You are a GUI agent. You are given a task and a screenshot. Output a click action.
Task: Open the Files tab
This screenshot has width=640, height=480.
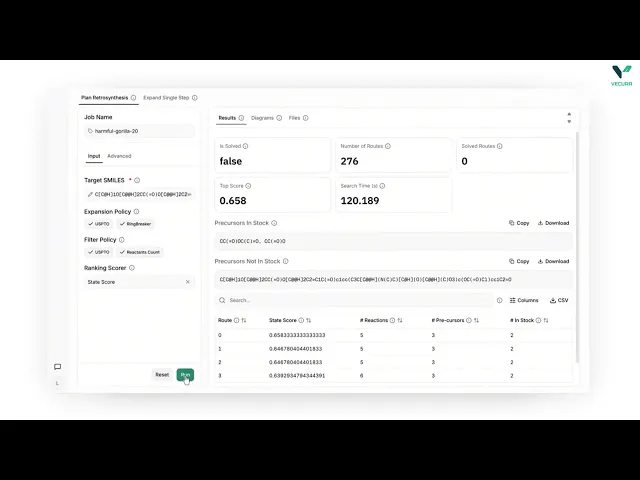coord(294,118)
